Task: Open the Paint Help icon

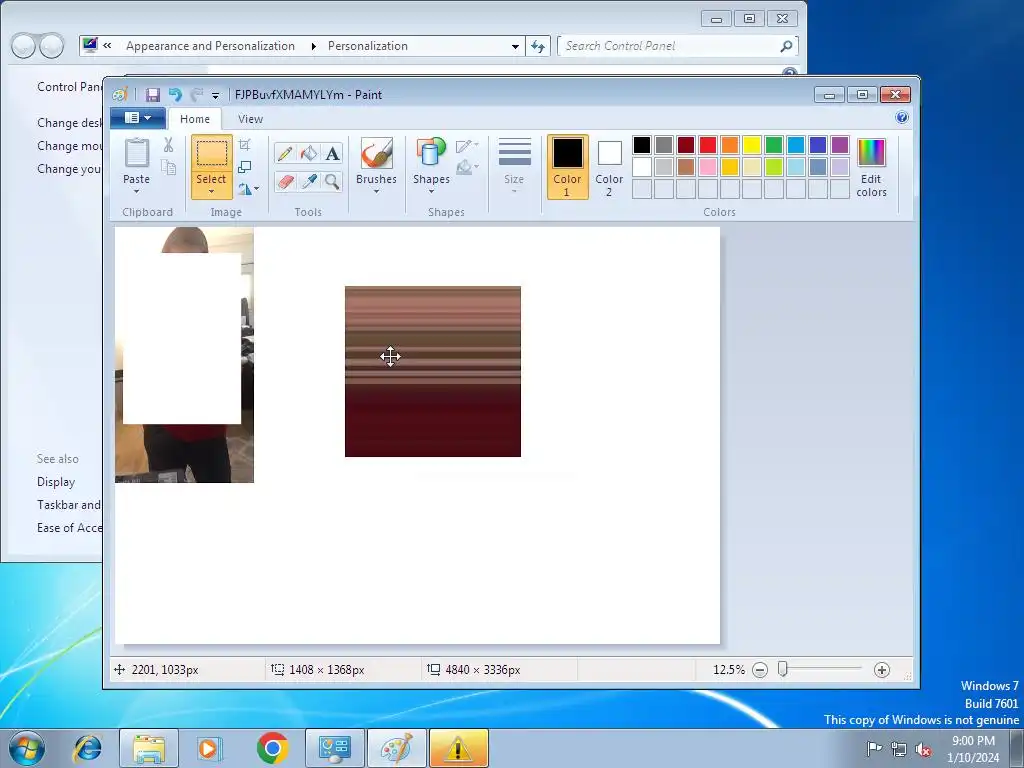Action: pyautogui.click(x=902, y=118)
